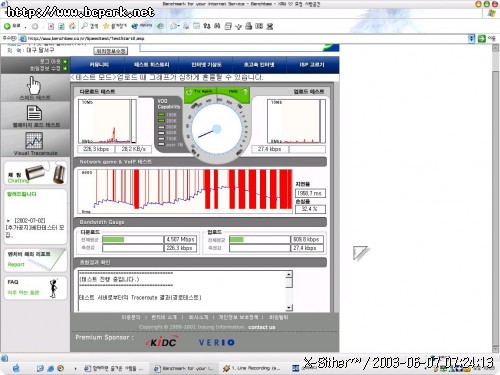
Task: Click the contact us footer link
Action: 262,327
